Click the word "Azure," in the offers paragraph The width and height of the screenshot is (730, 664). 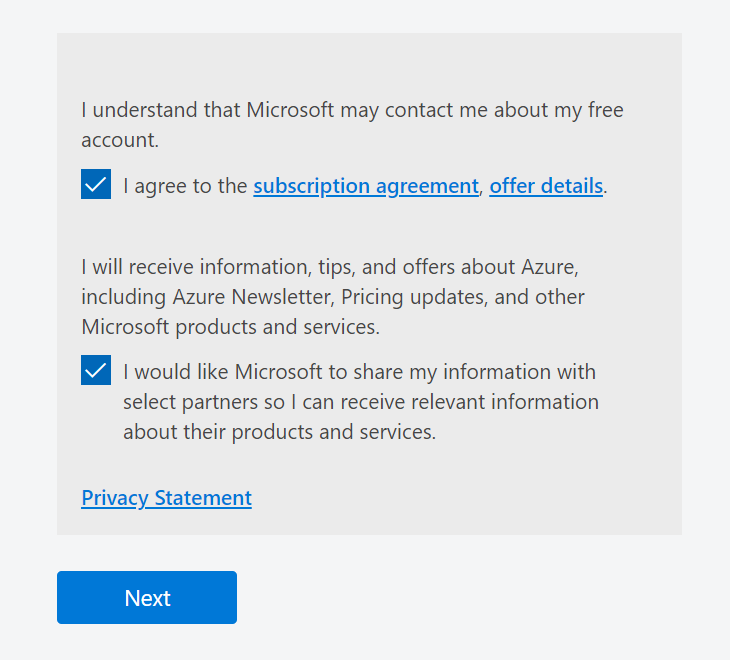point(550,267)
